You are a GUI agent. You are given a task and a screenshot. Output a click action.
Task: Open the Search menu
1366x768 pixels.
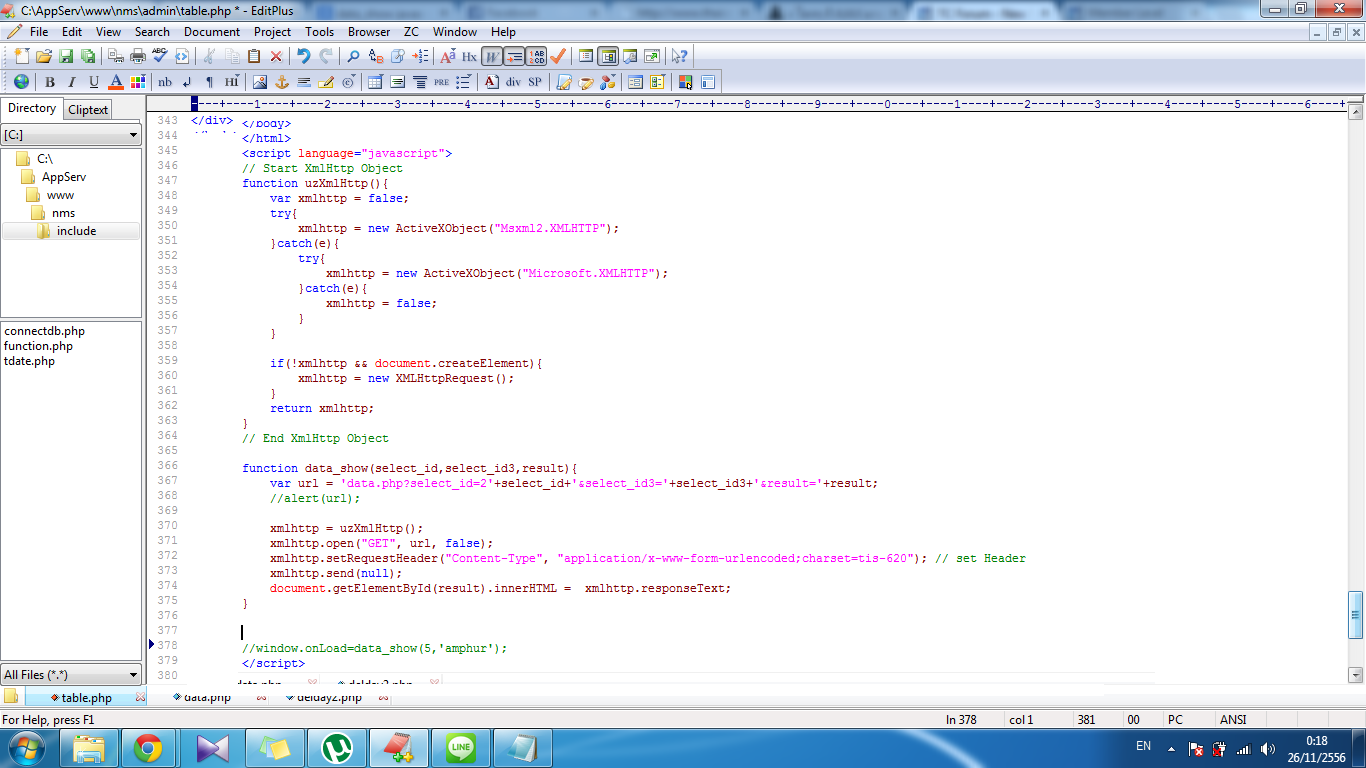(152, 32)
